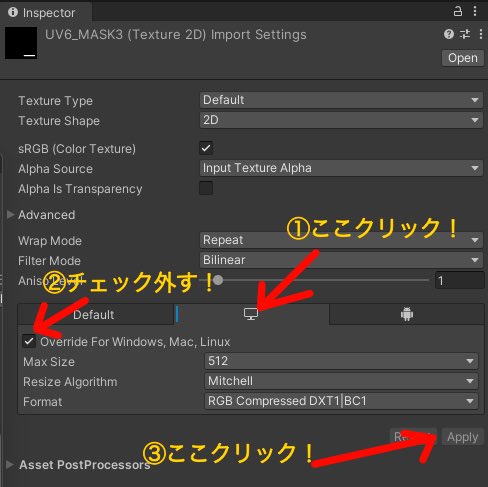Open the Resize Algorithm dropdown
This screenshot has height=487, width=488.
341,381
